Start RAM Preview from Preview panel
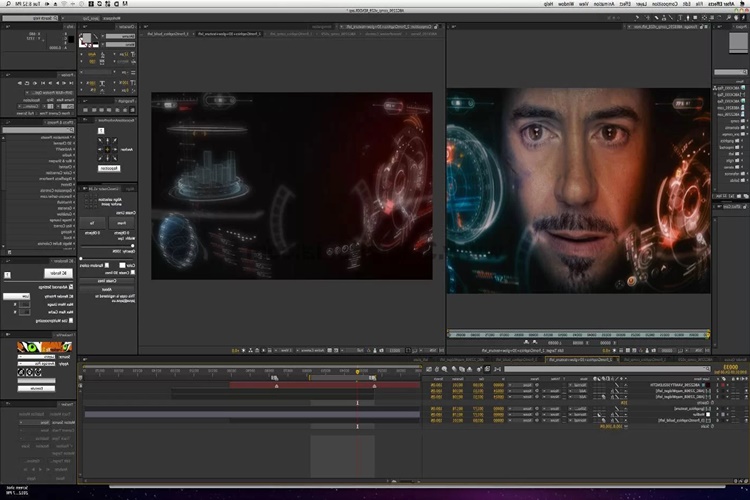This screenshot has width=750, height=500. tap(20, 83)
